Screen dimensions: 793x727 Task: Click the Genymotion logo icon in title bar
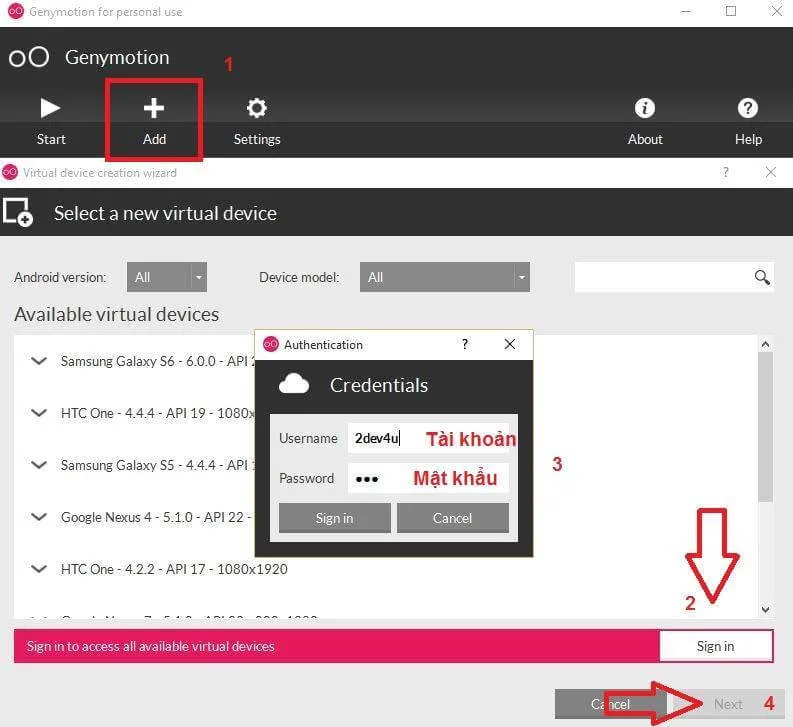coord(16,11)
